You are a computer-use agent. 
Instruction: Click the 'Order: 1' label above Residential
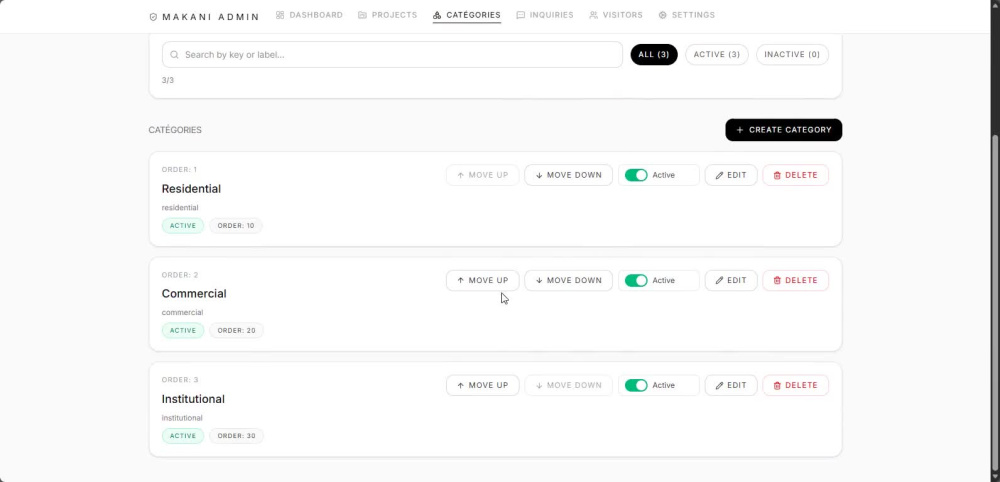point(179,170)
